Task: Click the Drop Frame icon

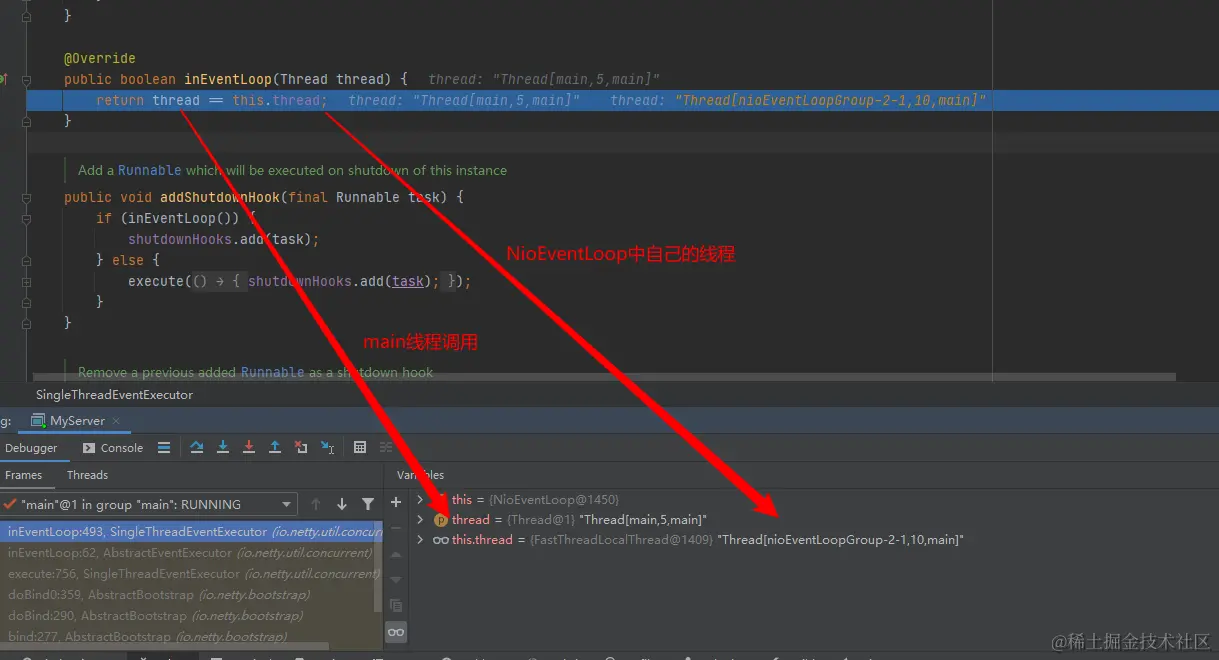Action: point(301,448)
